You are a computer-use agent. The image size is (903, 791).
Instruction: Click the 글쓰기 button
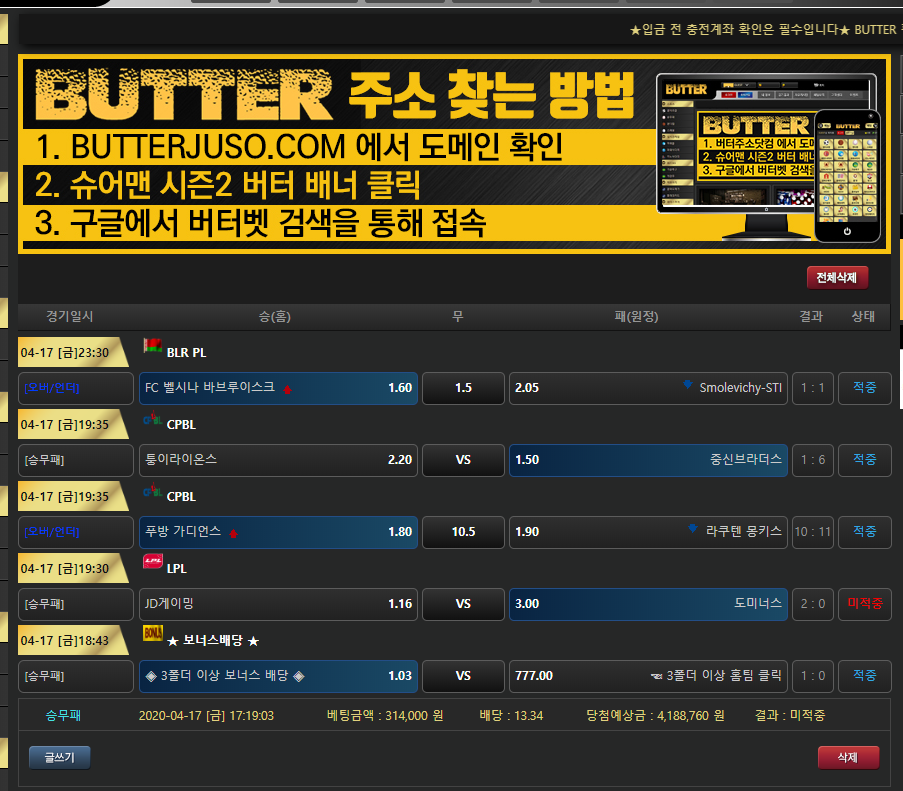coord(60,757)
